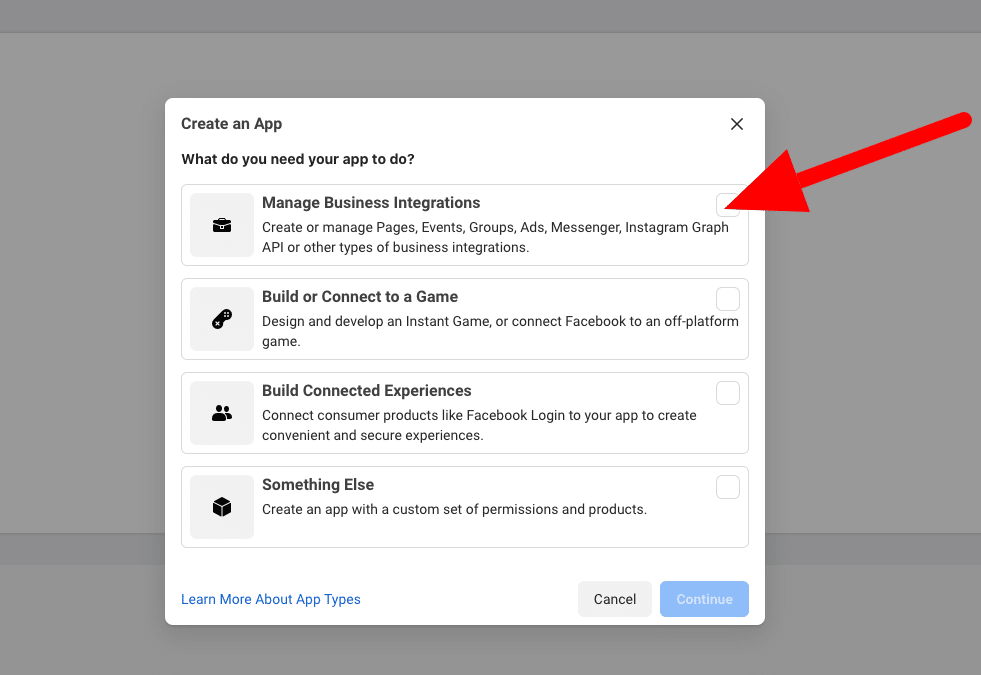Open Learn More About App Types link
Viewport: 981px width, 675px height.
271,599
